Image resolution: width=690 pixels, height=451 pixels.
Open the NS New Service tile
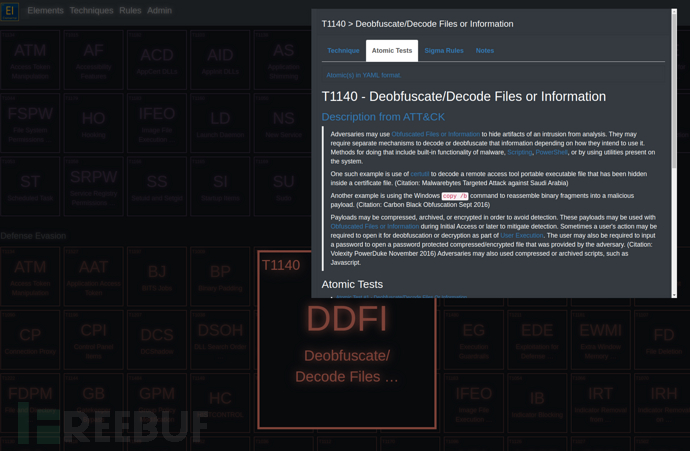(283, 123)
